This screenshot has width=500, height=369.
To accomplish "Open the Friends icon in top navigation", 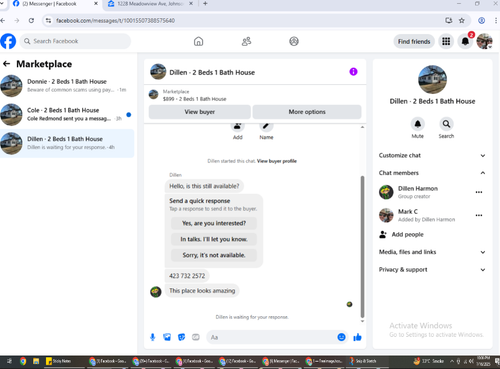I will click(x=246, y=41).
